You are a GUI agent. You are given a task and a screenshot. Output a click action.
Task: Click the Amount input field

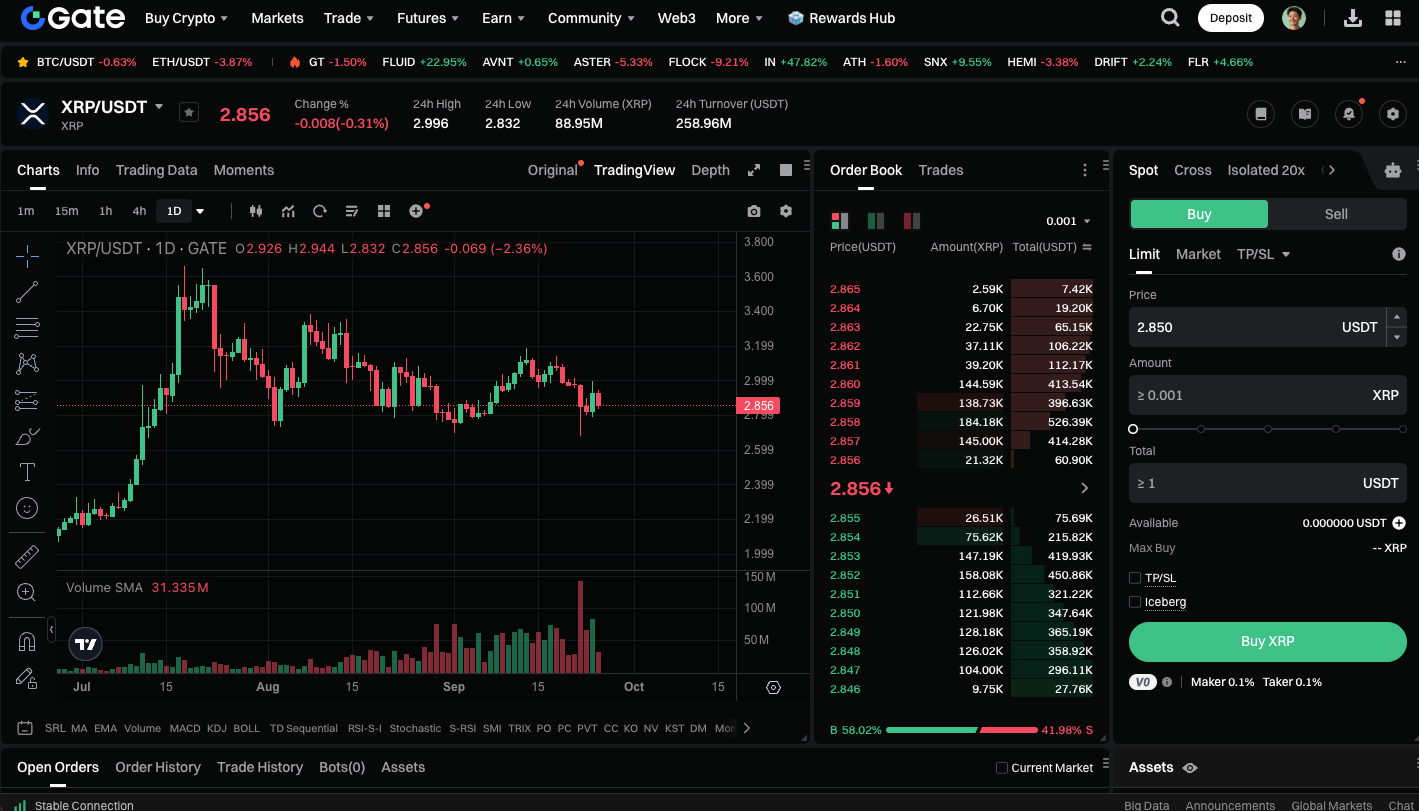(x=1267, y=395)
